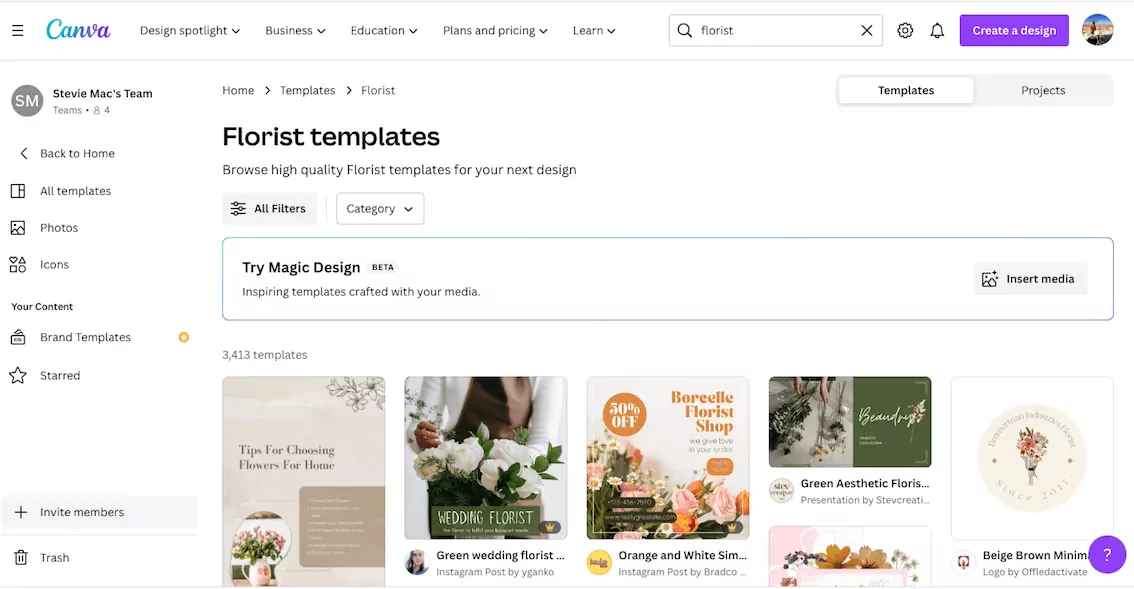Switch to the Projects tab
Viewport: 1134px width, 589px height.
1043,90
